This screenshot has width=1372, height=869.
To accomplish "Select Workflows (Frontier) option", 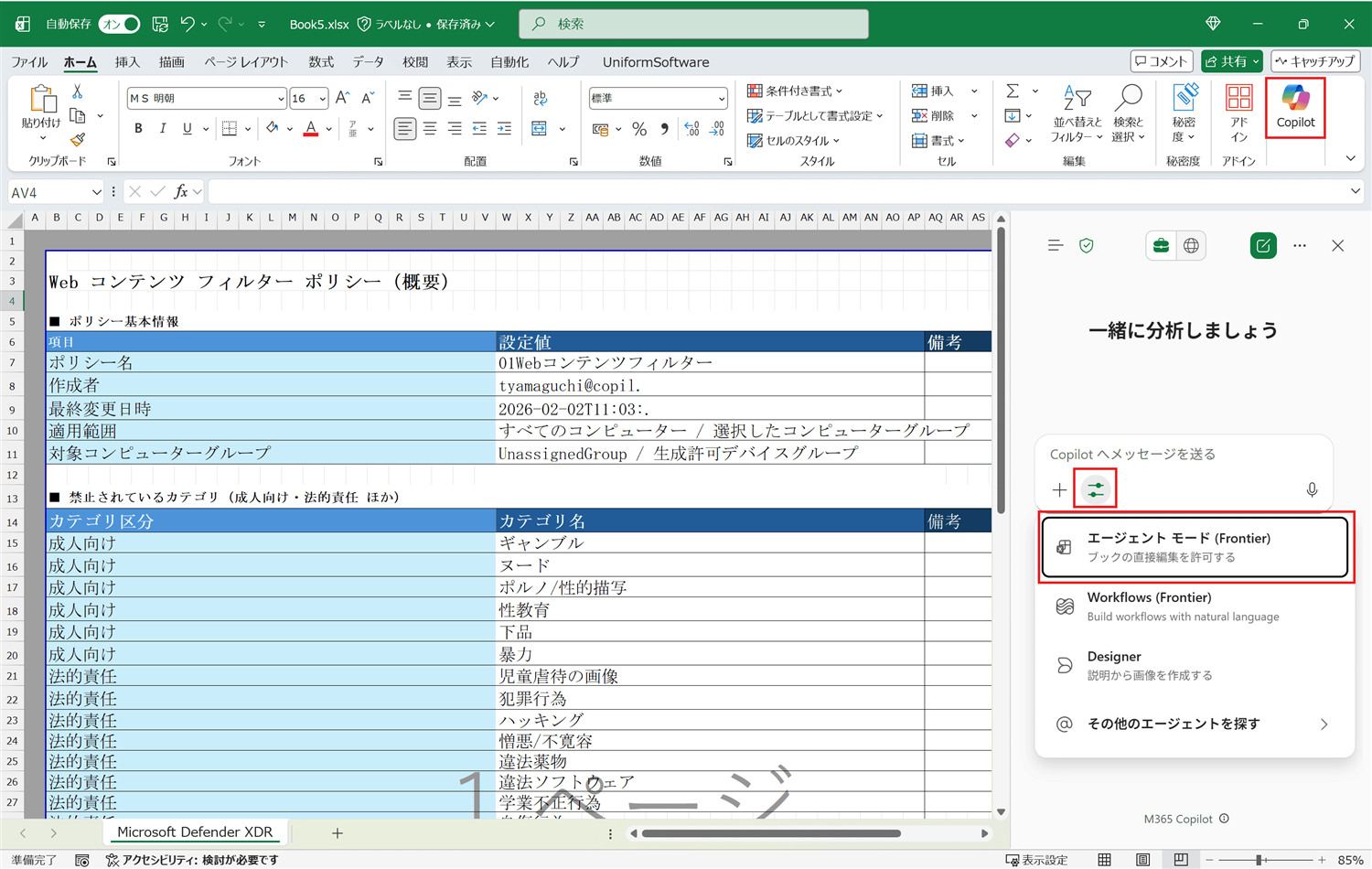I will pyautogui.click(x=1195, y=606).
